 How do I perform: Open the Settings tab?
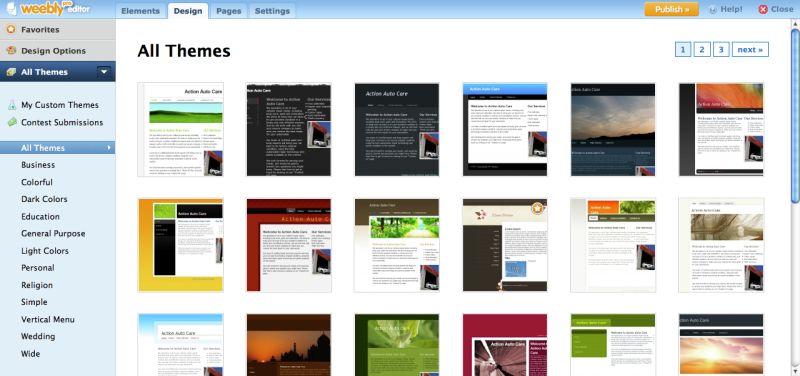pos(272,11)
